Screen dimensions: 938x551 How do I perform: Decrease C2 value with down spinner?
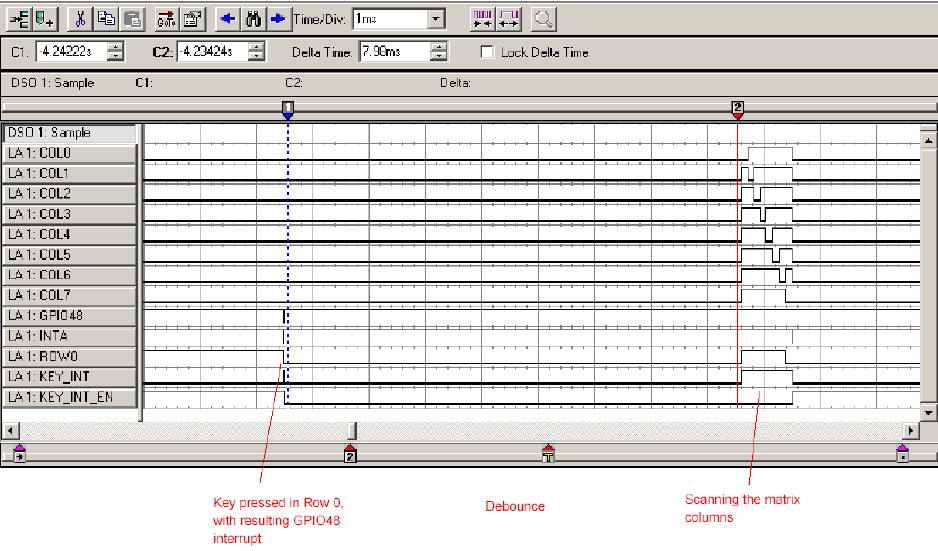click(256, 56)
